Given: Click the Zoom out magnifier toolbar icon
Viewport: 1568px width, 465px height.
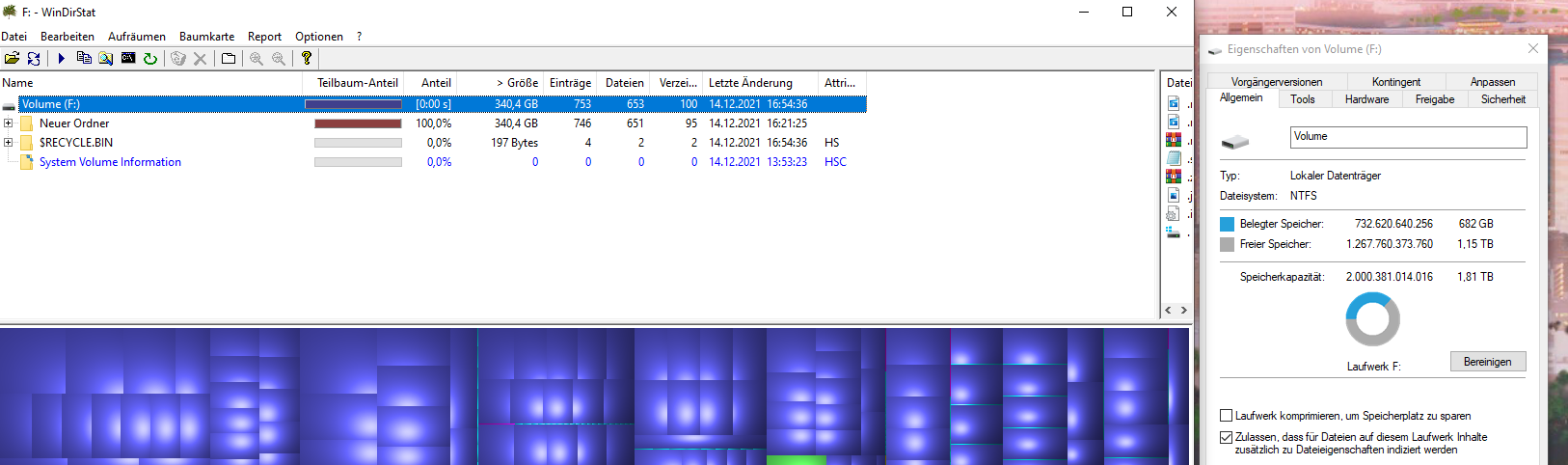Looking at the screenshot, I should click(279, 59).
